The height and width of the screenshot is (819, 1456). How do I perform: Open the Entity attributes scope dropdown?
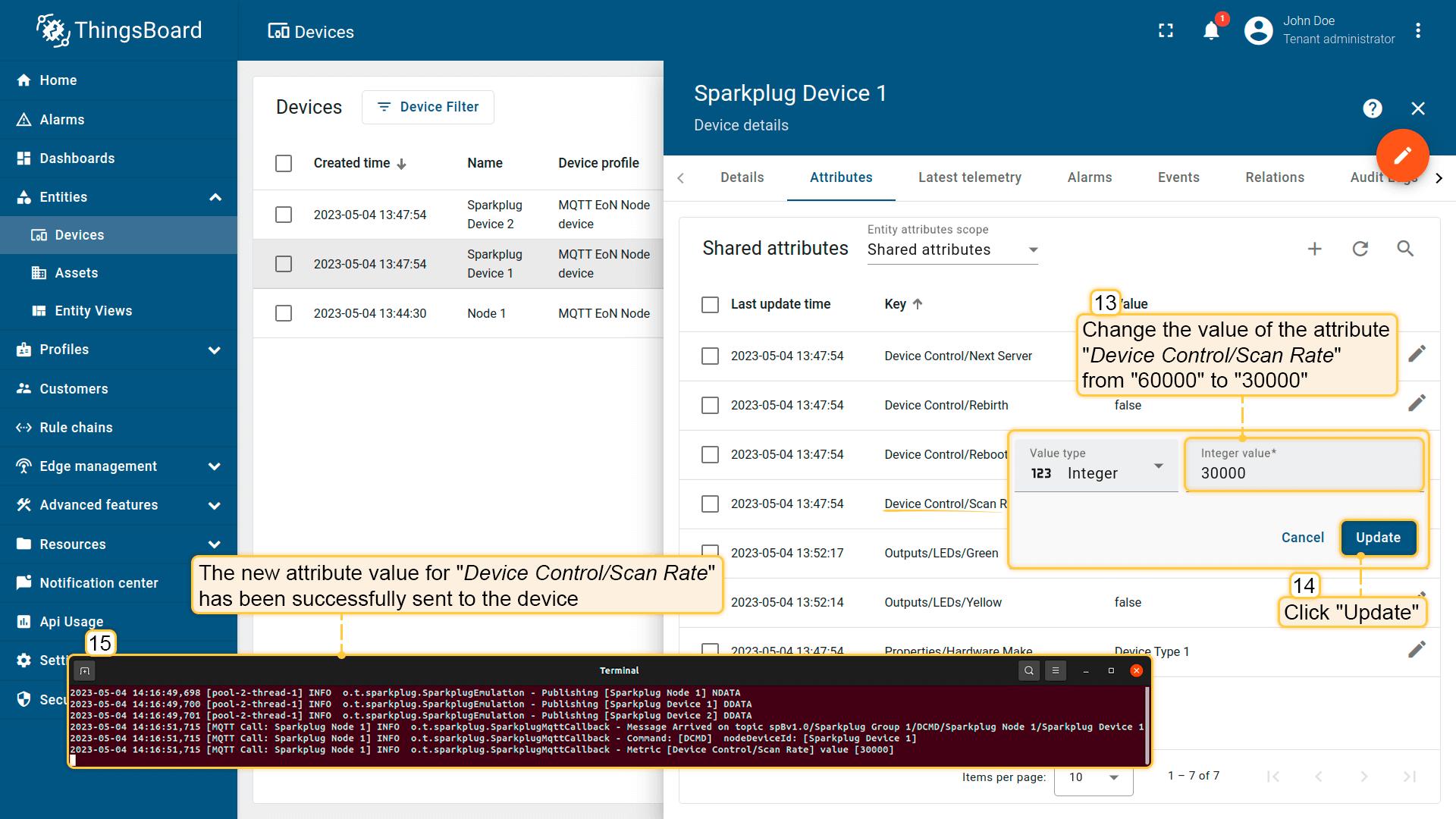click(x=952, y=249)
